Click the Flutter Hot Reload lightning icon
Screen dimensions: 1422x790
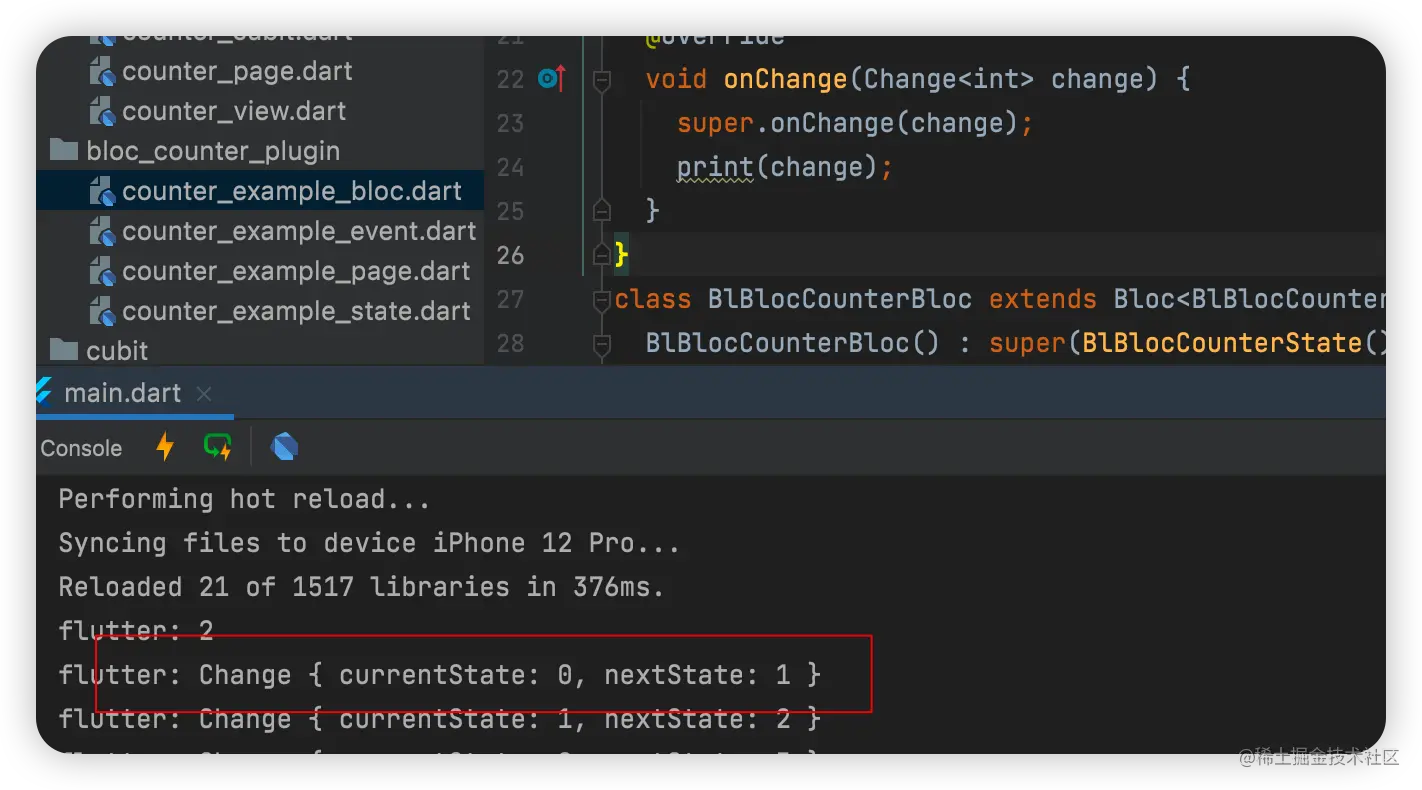[x=165, y=447]
